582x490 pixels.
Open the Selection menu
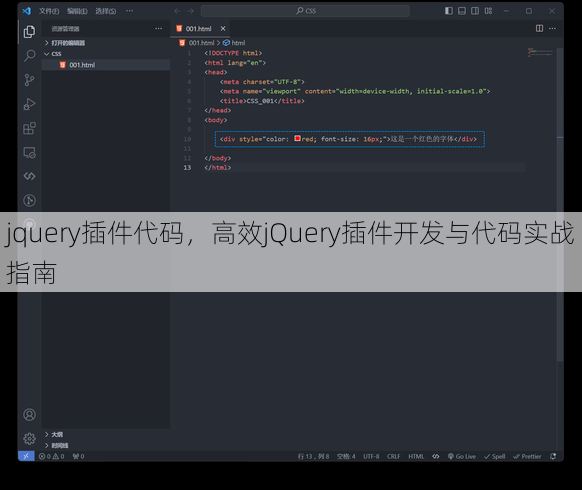pyautogui.click(x=106, y=11)
